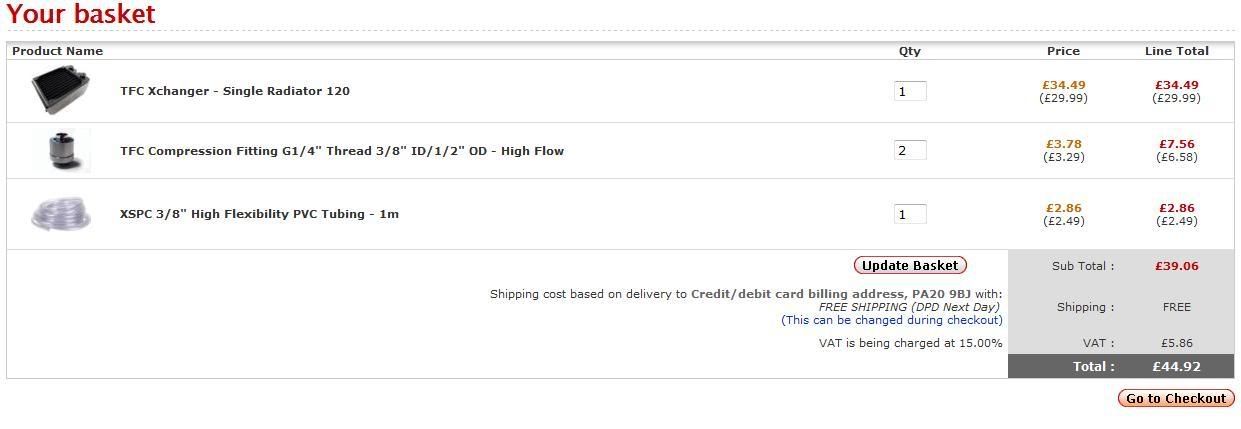Click the £44.92 total amount
This screenshot has width=1241, height=429.
click(x=1177, y=367)
